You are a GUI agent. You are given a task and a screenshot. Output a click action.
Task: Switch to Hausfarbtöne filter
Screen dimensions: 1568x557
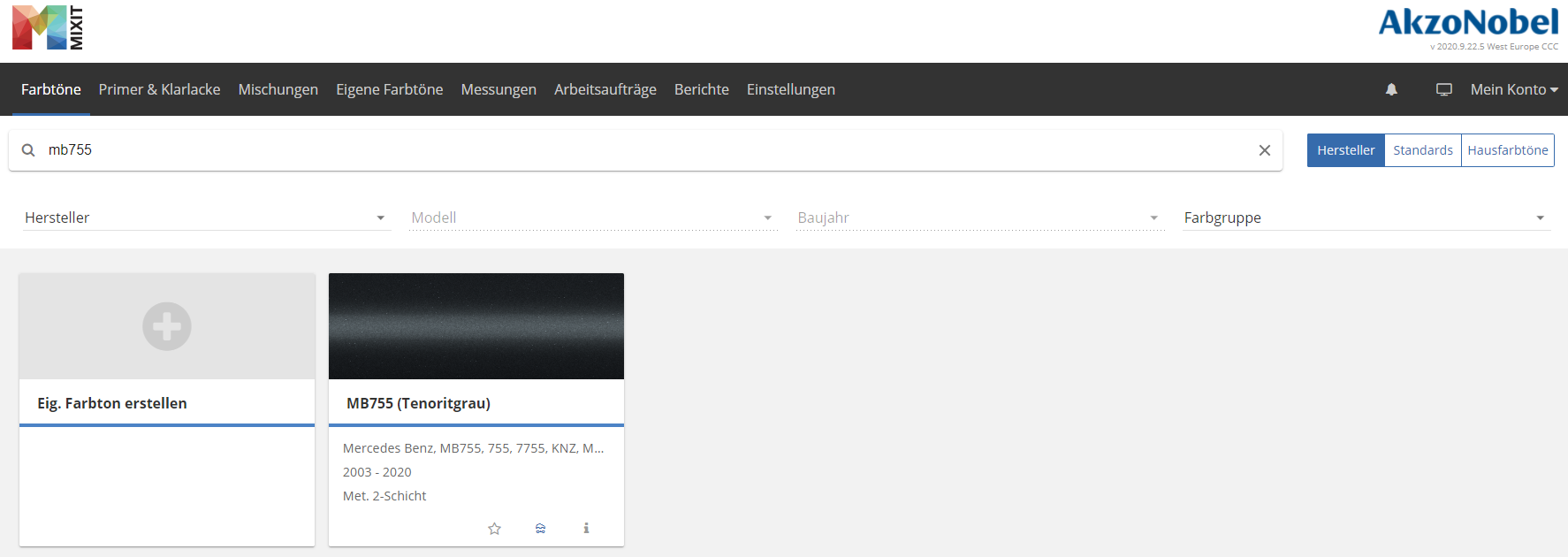[x=1508, y=150]
